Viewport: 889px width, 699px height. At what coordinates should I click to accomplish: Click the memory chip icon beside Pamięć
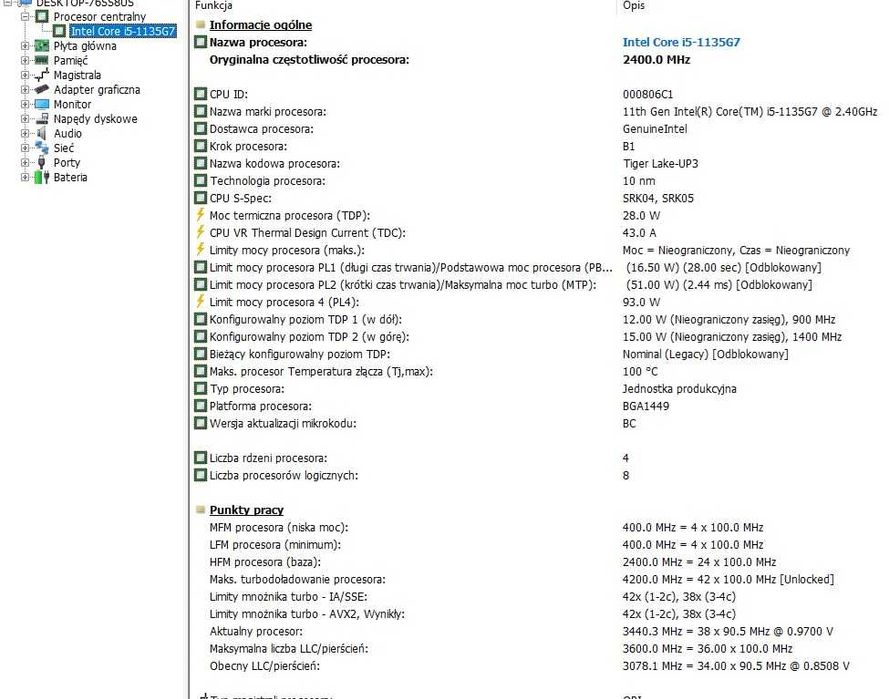coord(41,60)
